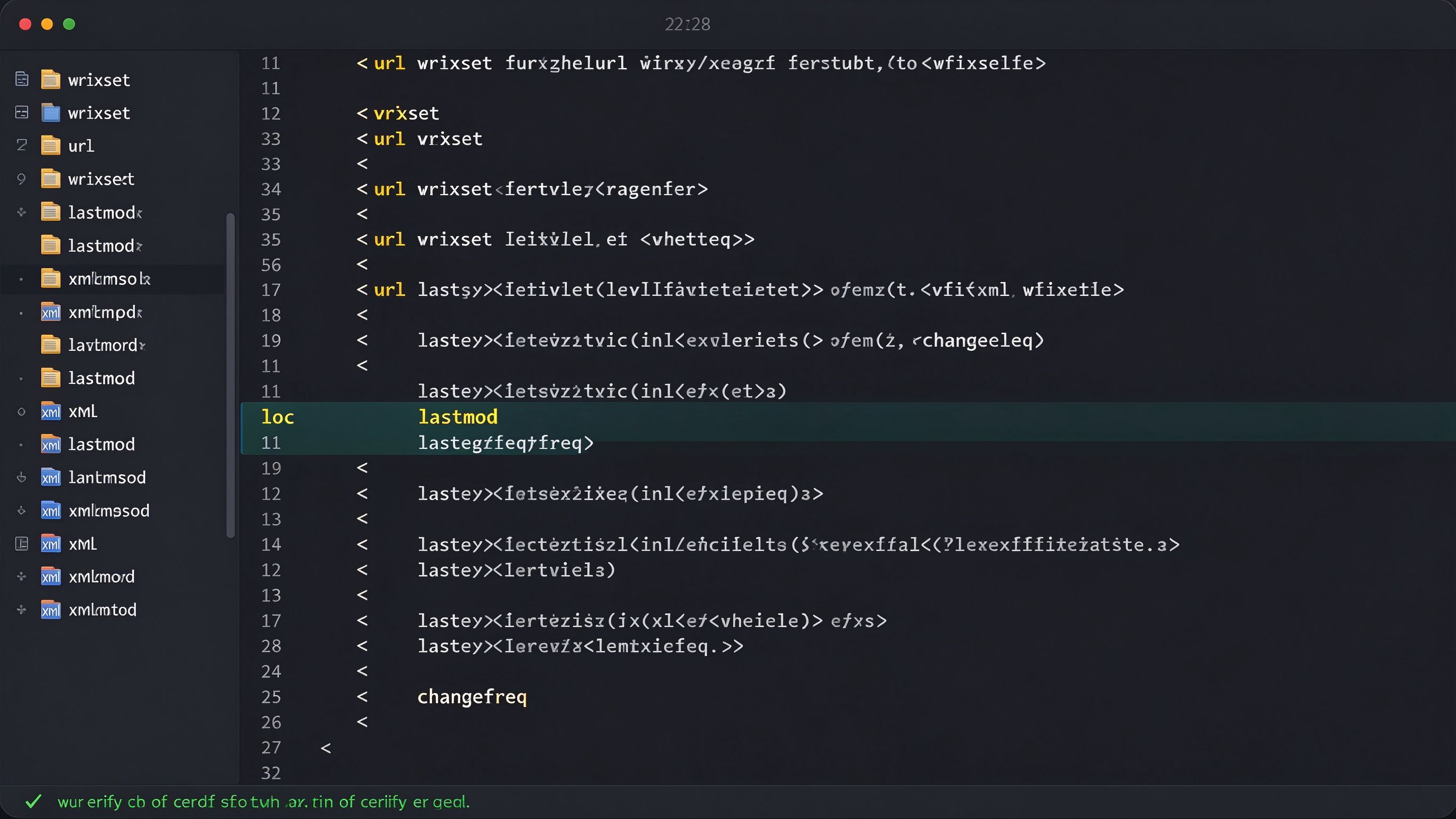
Task: Click the xml file icon for xmlkmssod
Action: pos(51,510)
